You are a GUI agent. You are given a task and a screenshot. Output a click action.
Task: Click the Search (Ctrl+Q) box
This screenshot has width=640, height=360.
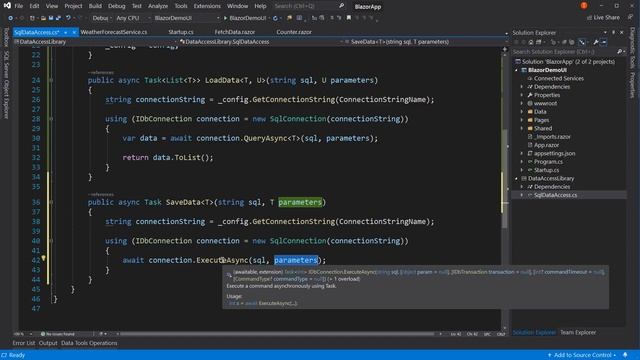click(x=309, y=6)
